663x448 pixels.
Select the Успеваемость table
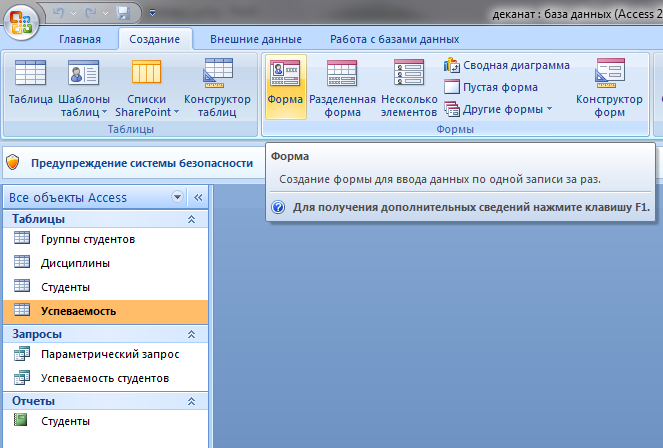click(106, 311)
